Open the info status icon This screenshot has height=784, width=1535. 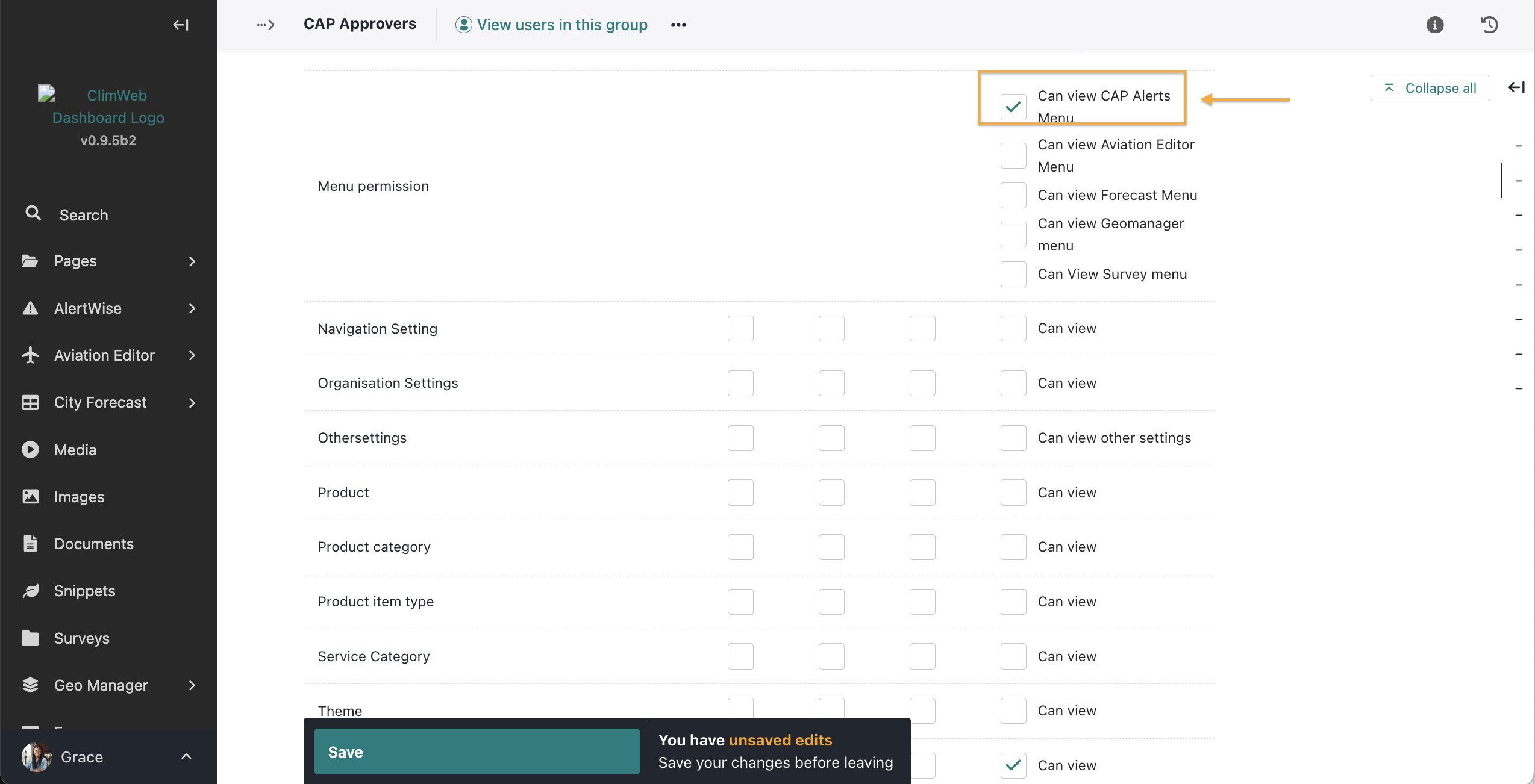[x=1435, y=25]
